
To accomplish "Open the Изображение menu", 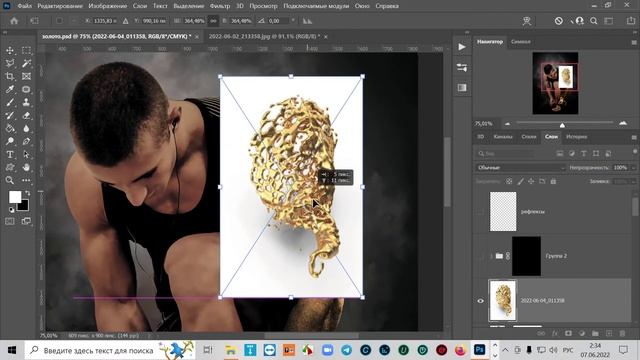I will point(108,6).
